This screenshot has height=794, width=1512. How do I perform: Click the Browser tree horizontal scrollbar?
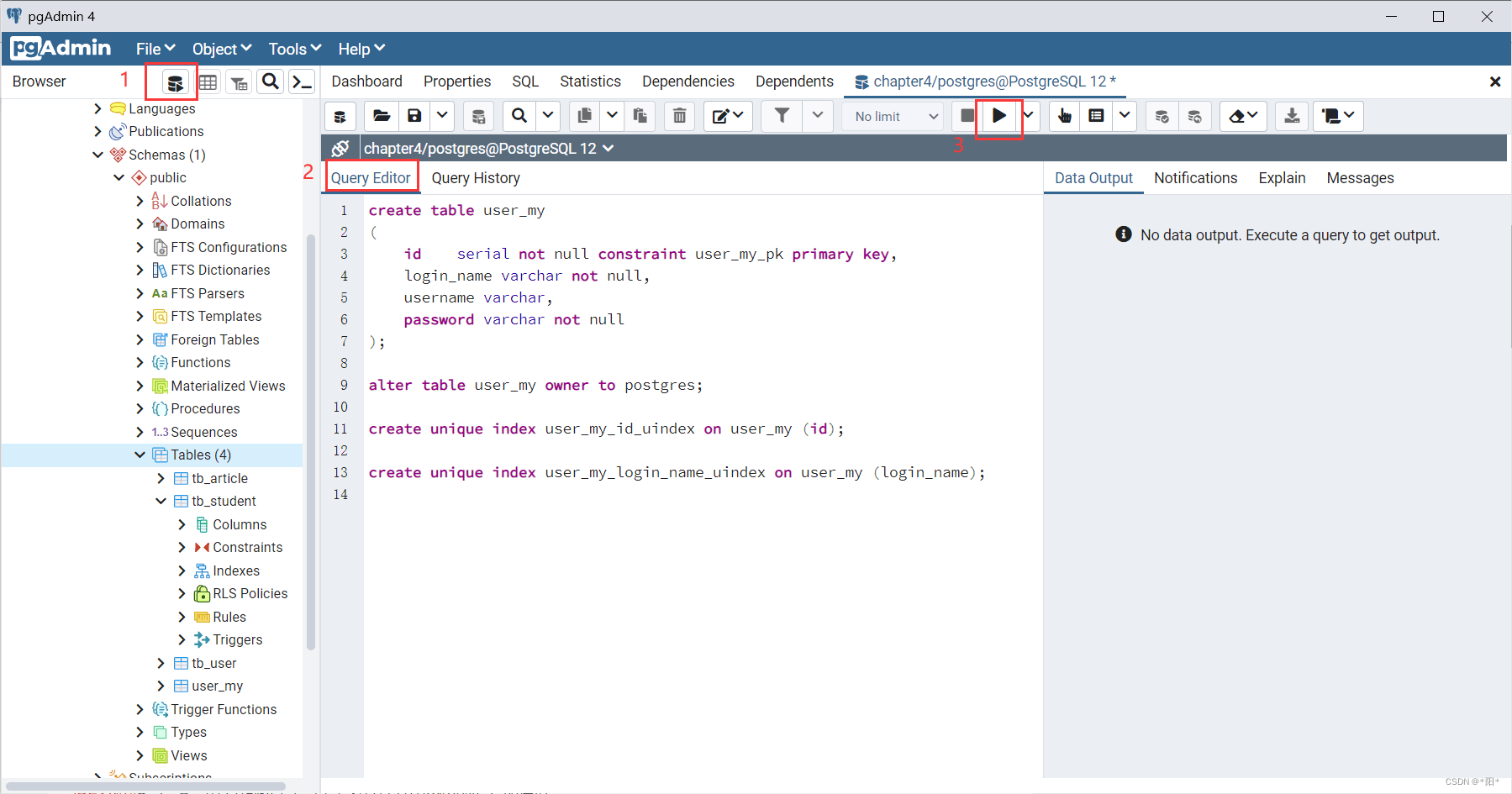pyautogui.click(x=146, y=787)
